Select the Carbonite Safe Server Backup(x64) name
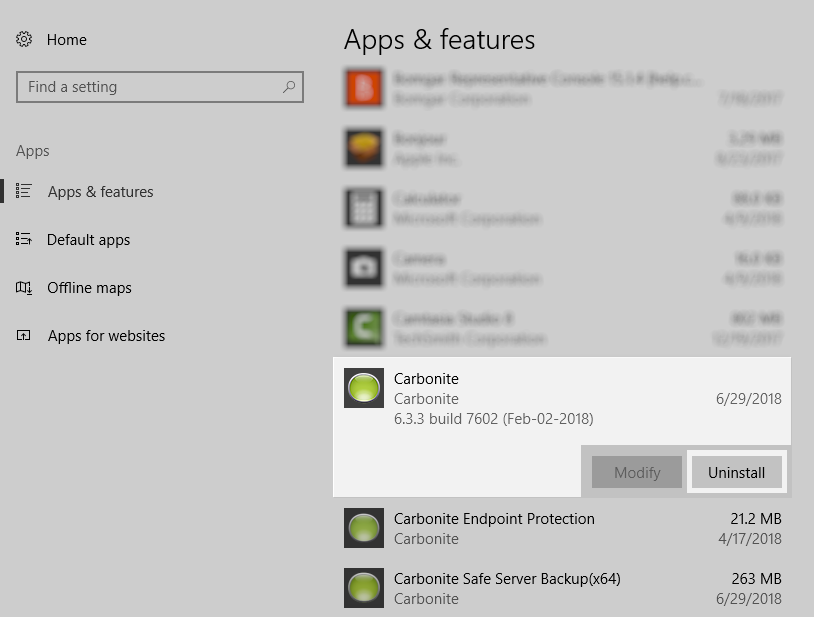Screen dimensions: 814x618 pyautogui.click(x=507, y=579)
